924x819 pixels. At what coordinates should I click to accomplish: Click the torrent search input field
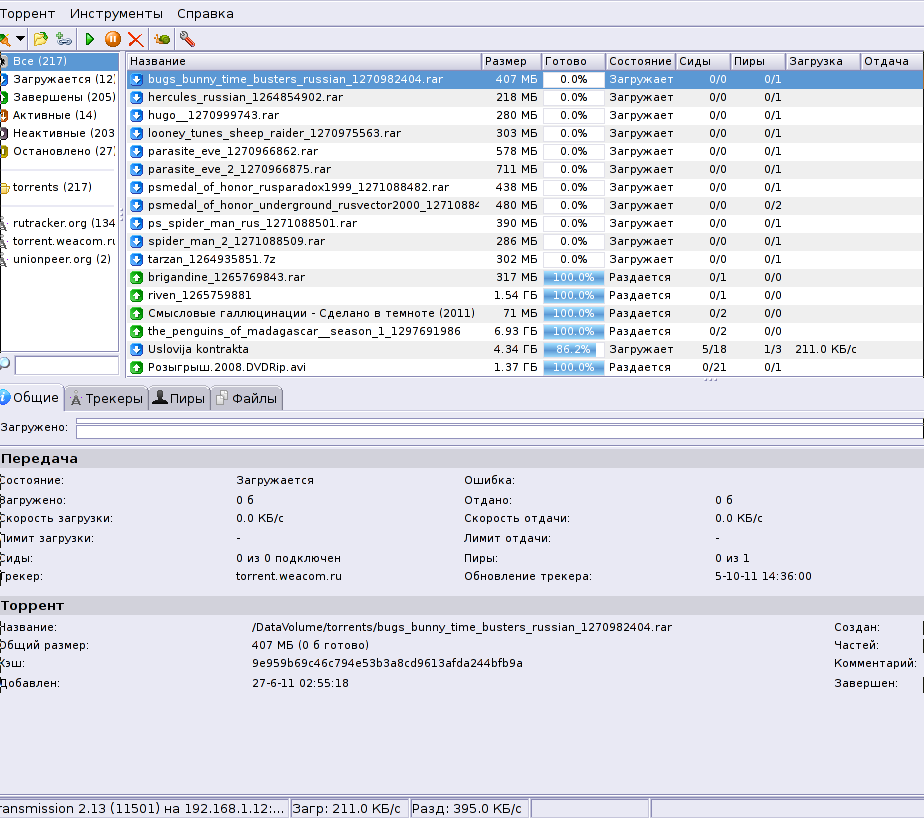[x=66, y=365]
